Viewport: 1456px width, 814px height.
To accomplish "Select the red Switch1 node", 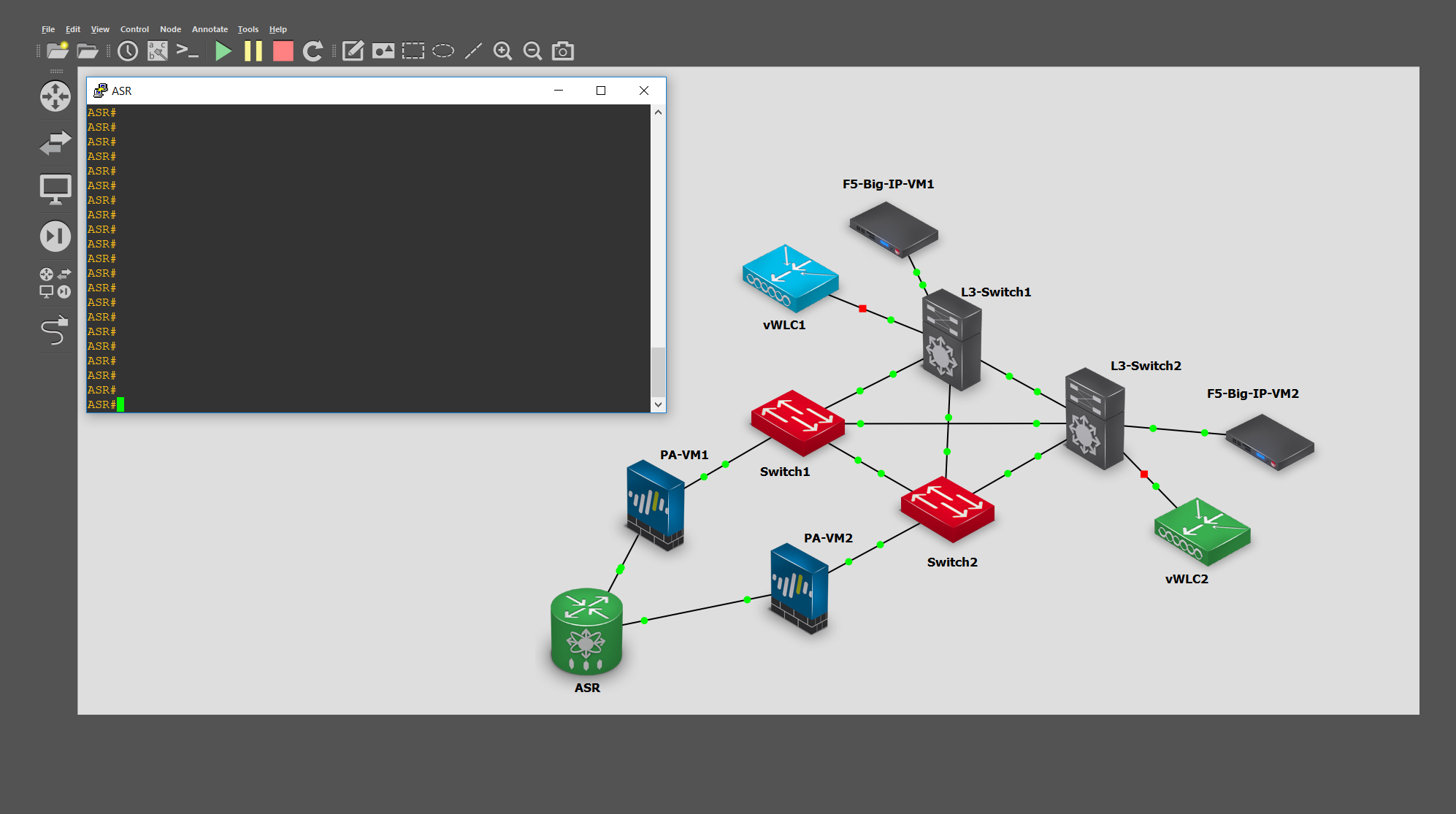I will coord(797,423).
